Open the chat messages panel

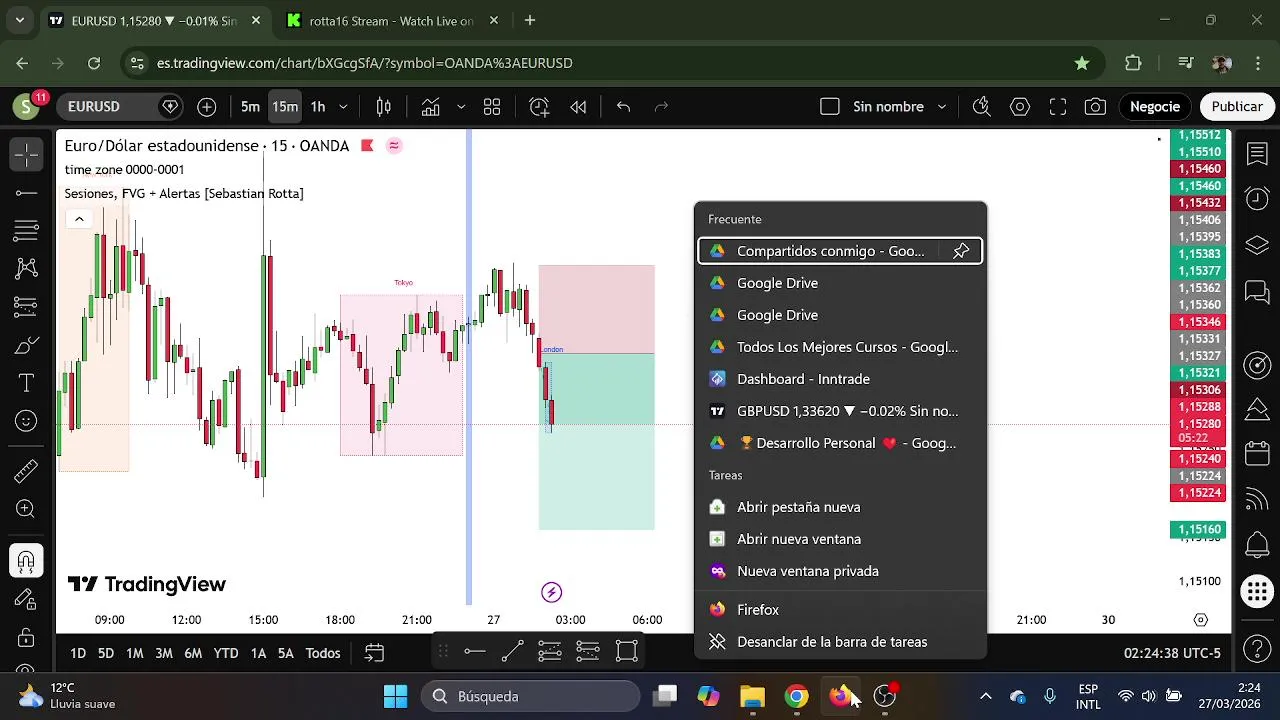click(x=1257, y=292)
